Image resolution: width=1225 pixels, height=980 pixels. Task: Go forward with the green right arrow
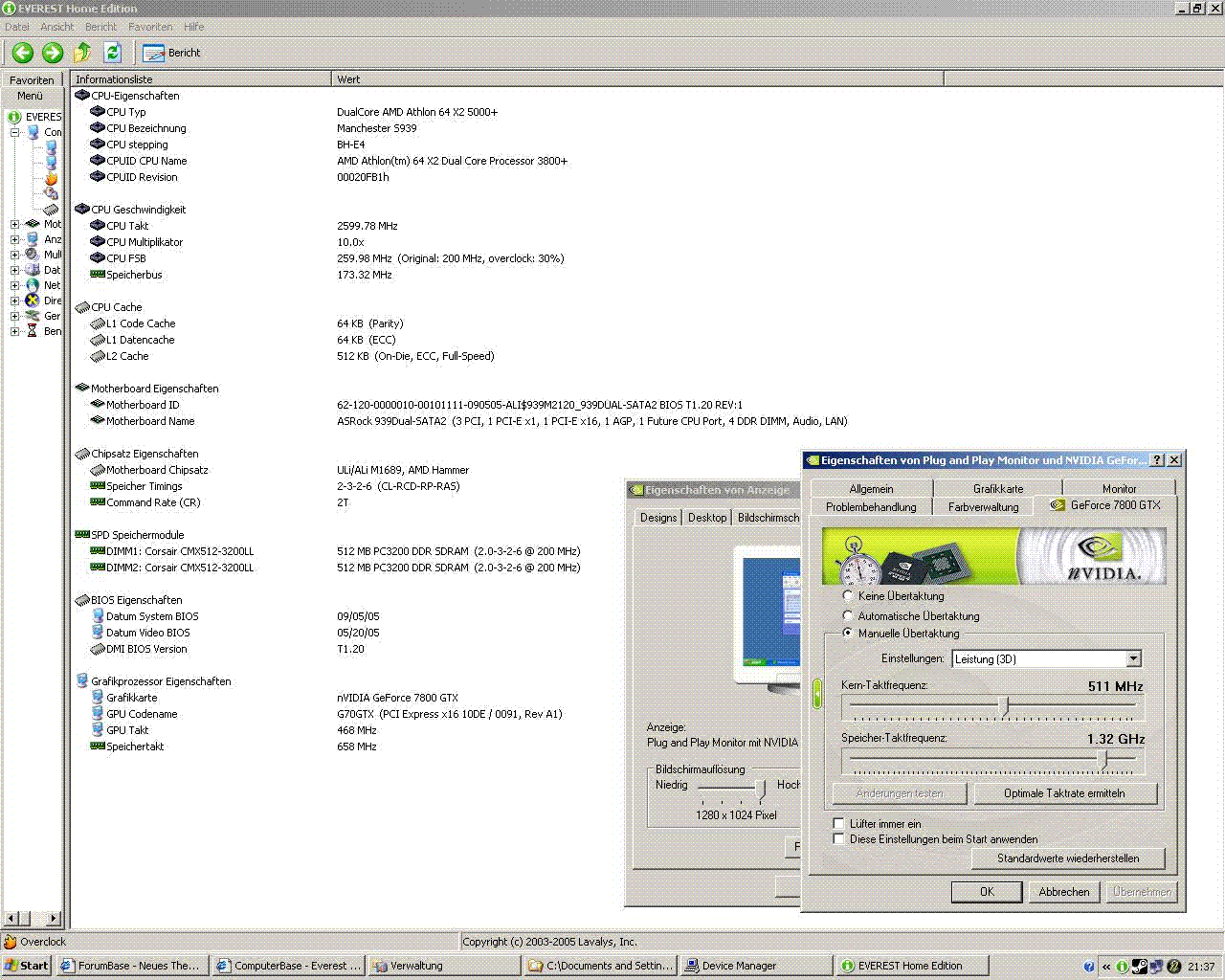point(53,53)
